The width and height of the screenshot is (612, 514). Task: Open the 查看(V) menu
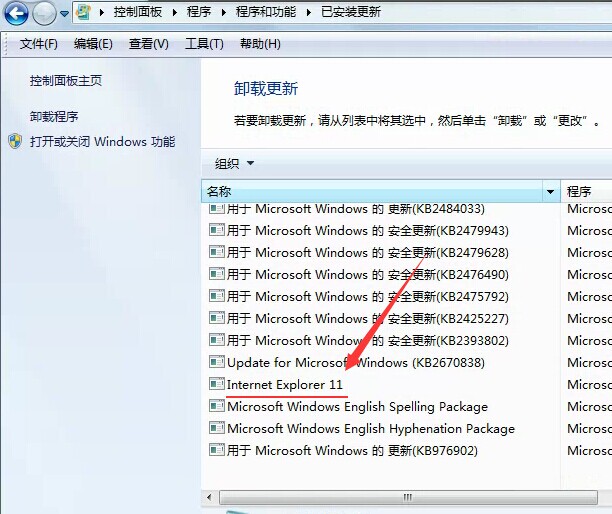pyautogui.click(x=149, y=44)
